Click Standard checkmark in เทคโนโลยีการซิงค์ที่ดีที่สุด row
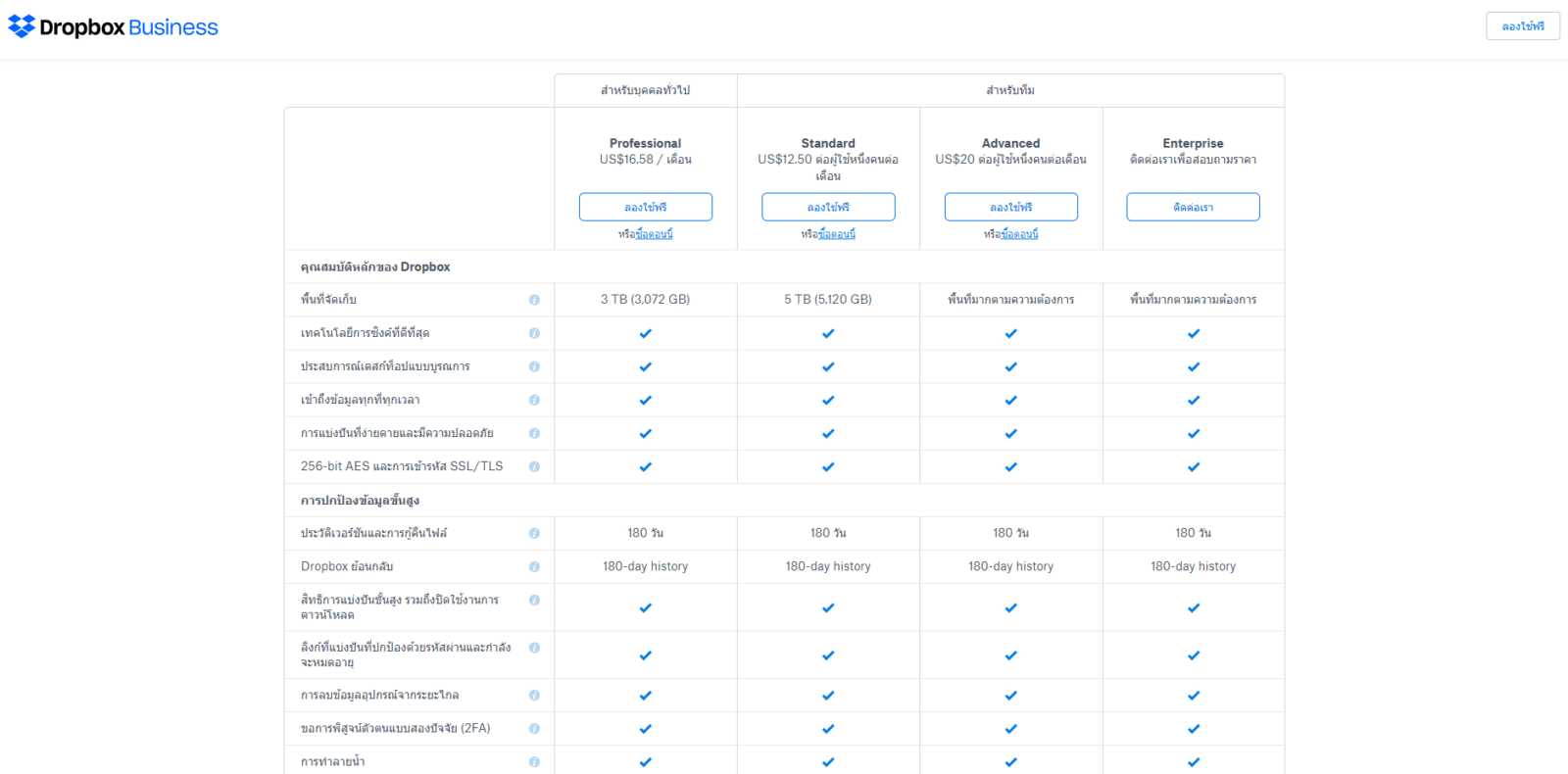Viewport: 1568px width, 774px height. pos(828,334)
